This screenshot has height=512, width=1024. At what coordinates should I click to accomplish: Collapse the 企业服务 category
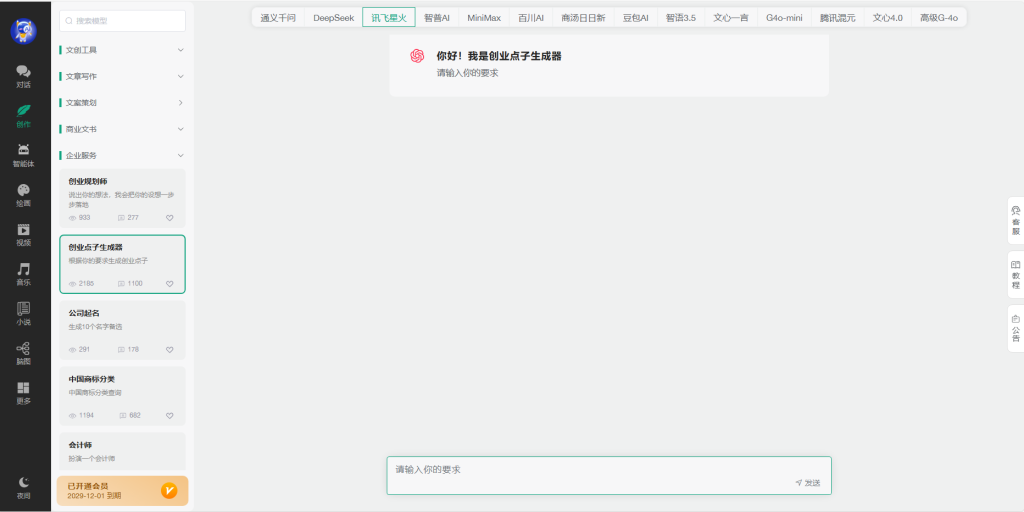(x=122, y=155)
